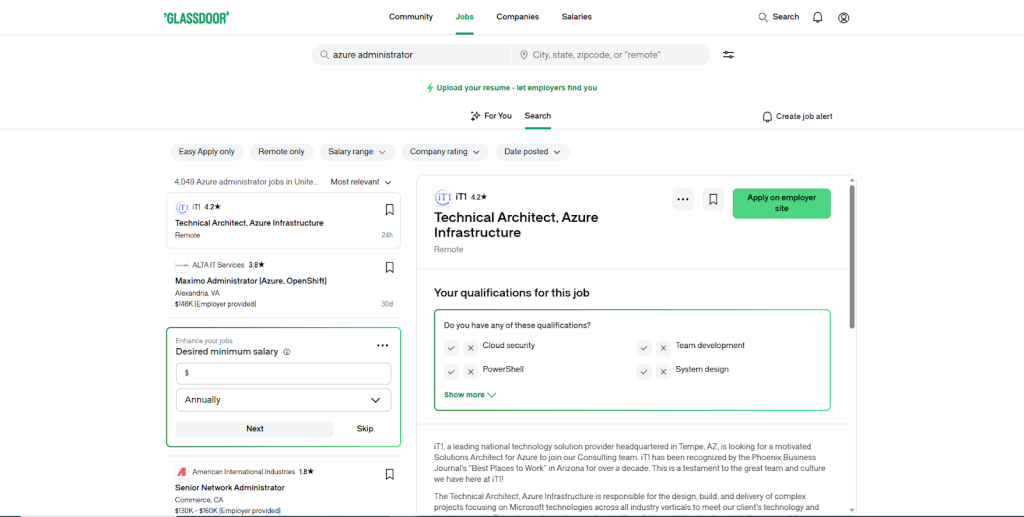Image resolution: width=1024 pixels, height=517 pixels.
Task: Skip the desired minimum salary prompt
Action: (365, 429)
